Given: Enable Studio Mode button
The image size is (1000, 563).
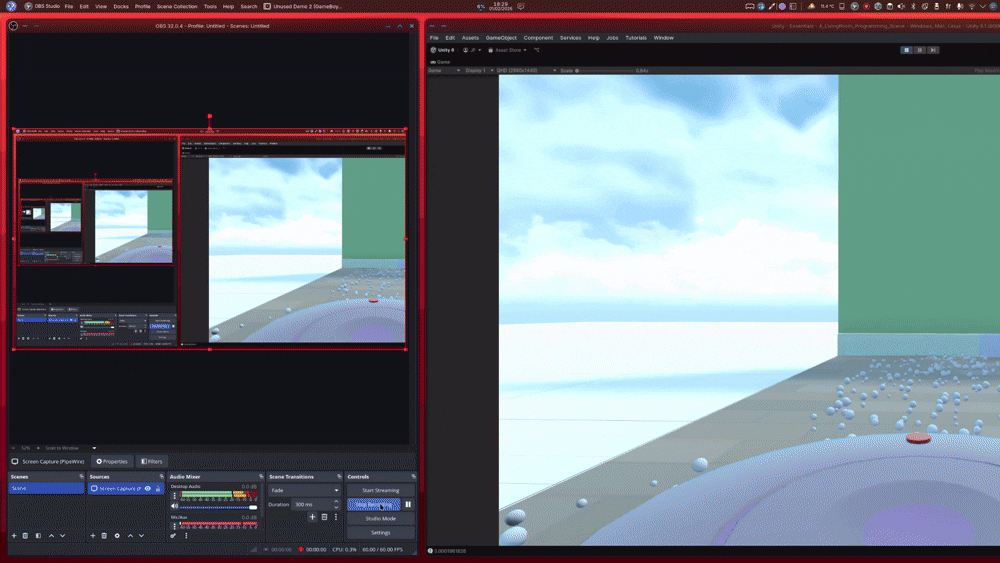Looking at the screenshot, I should (x=380, y=518).
